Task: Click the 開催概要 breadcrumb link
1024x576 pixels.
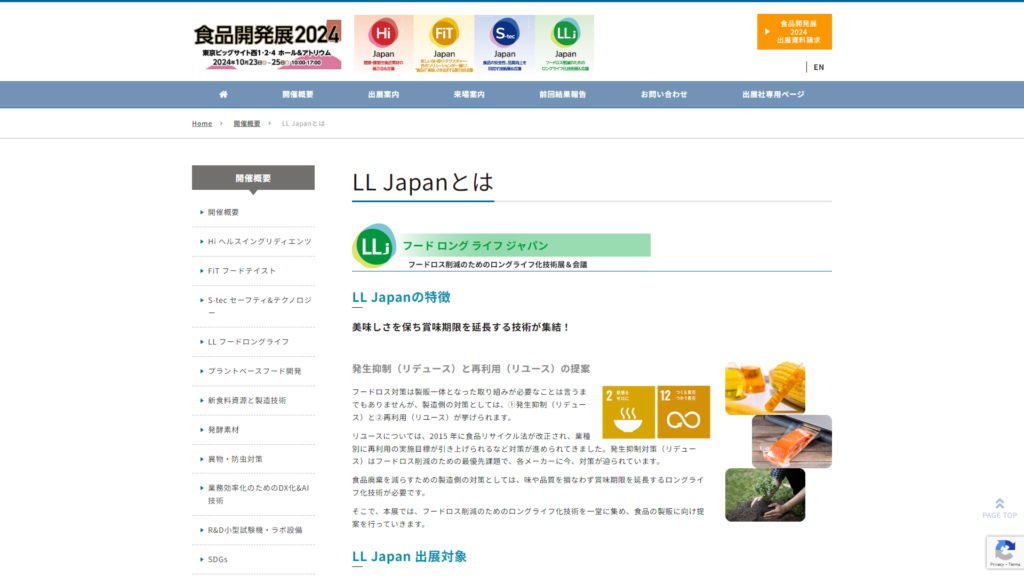Action: click(247, 123)
